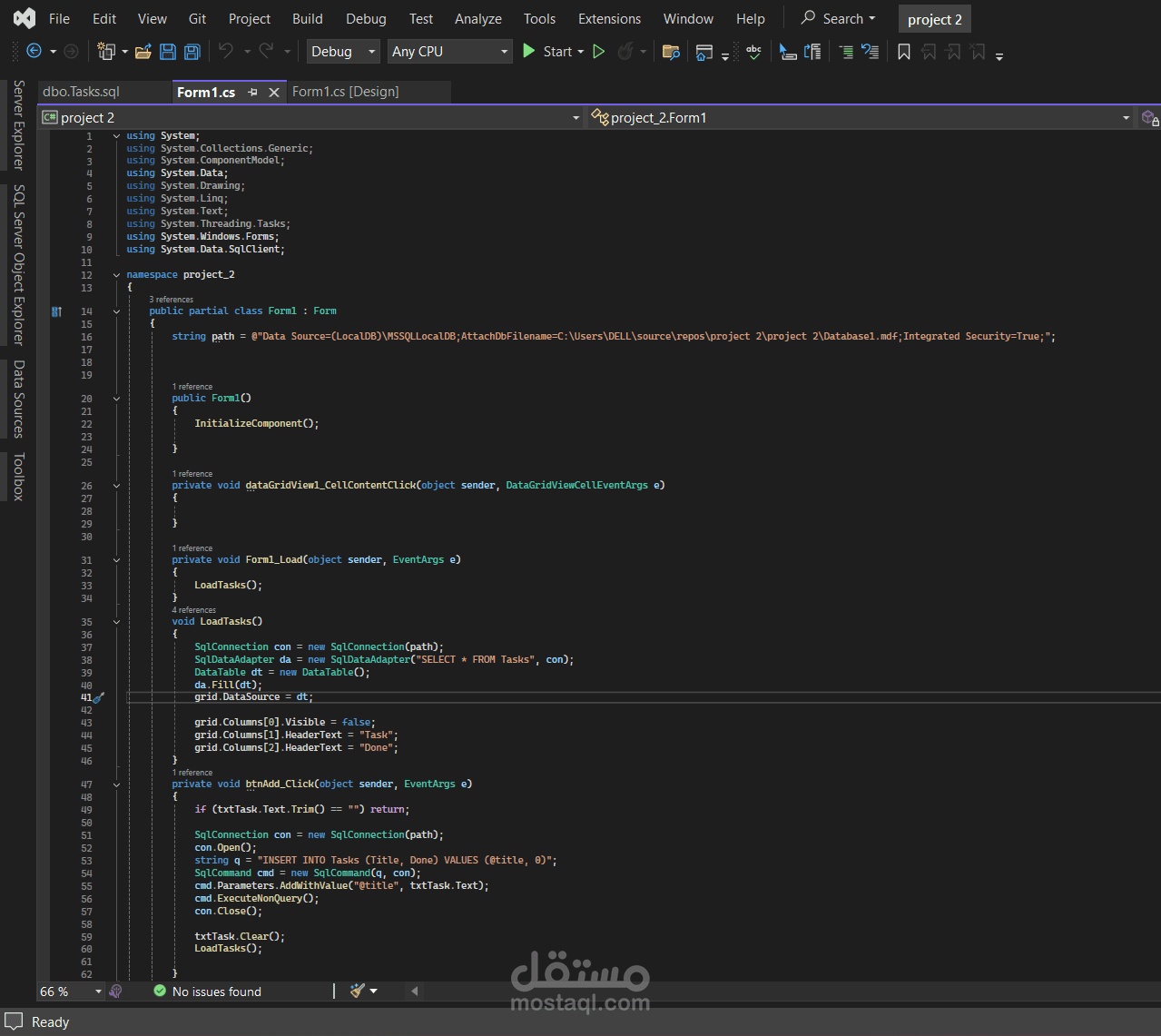Screen dimensions: 1161x1036
Task: Click the screwdriver quick actions icon at line 41
Action: tap(99, 697)
